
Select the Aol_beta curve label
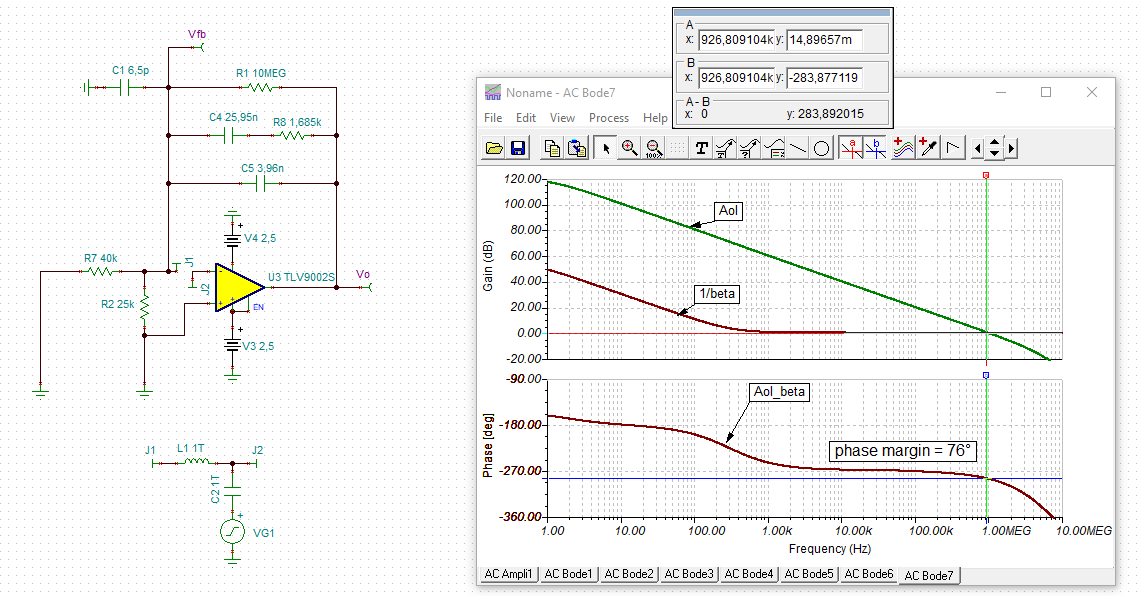point(779,392)
